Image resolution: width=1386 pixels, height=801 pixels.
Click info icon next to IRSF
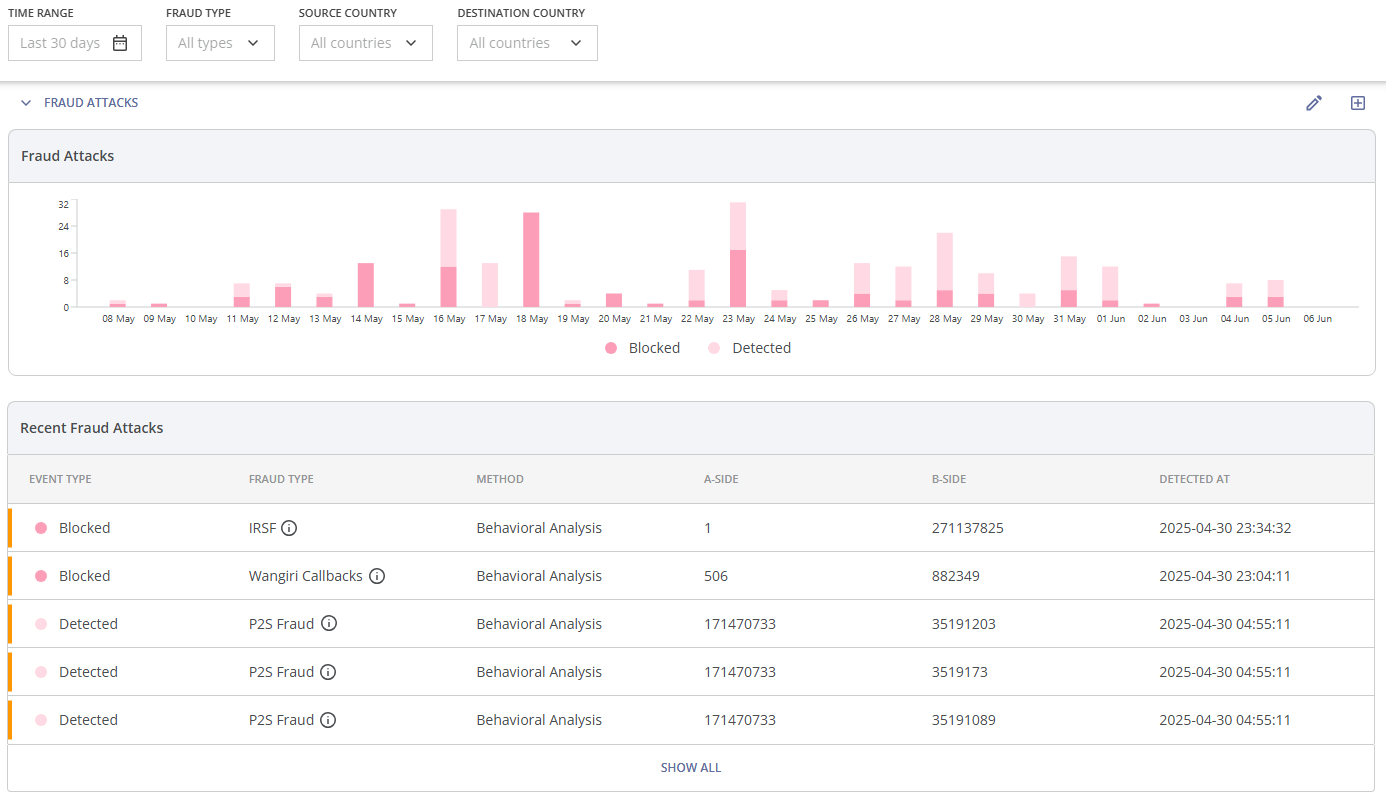point(289,528)
